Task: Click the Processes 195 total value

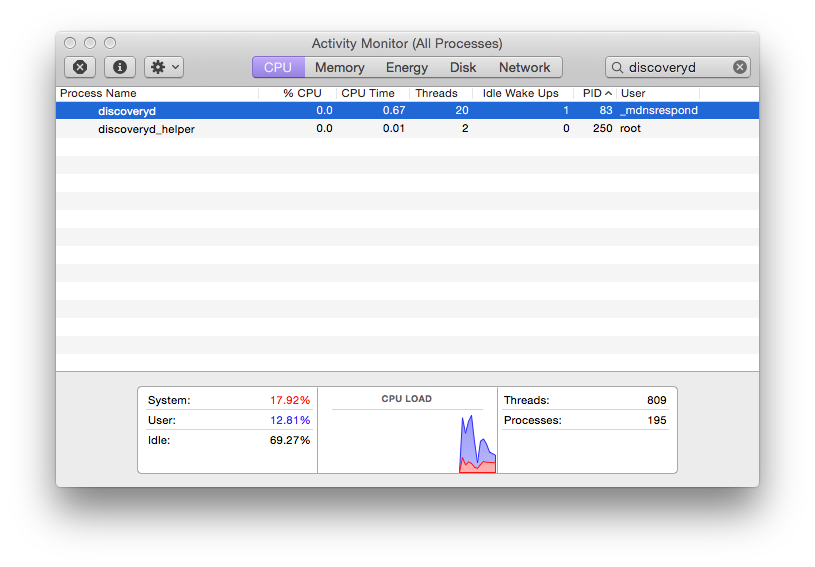Action: tap(656, 420)
